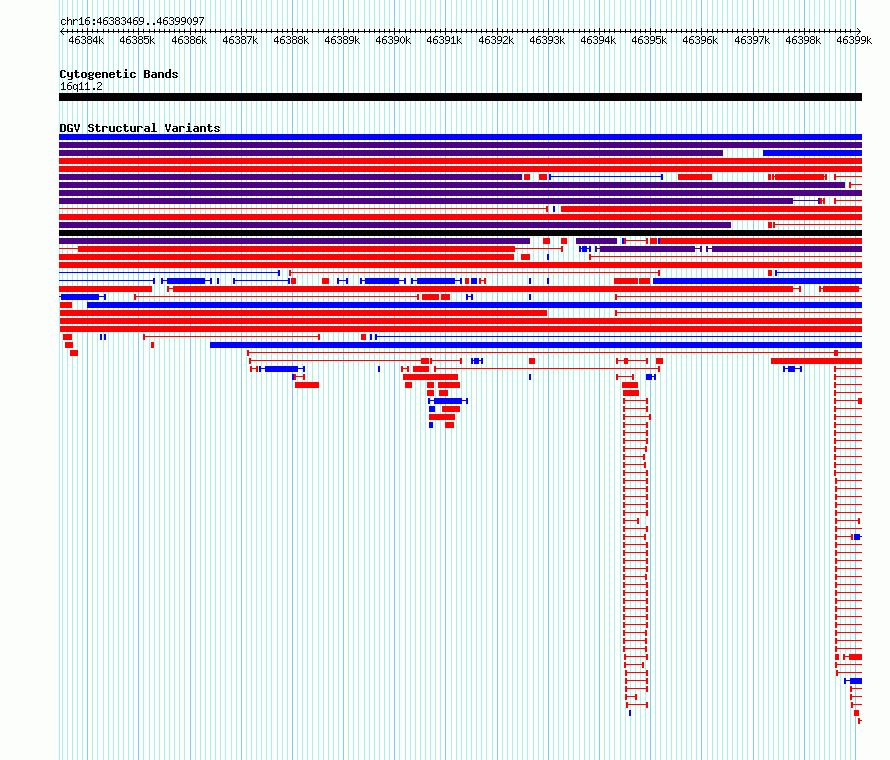
Task: Click the 46385k scale label
Action: tap(137, 40)
